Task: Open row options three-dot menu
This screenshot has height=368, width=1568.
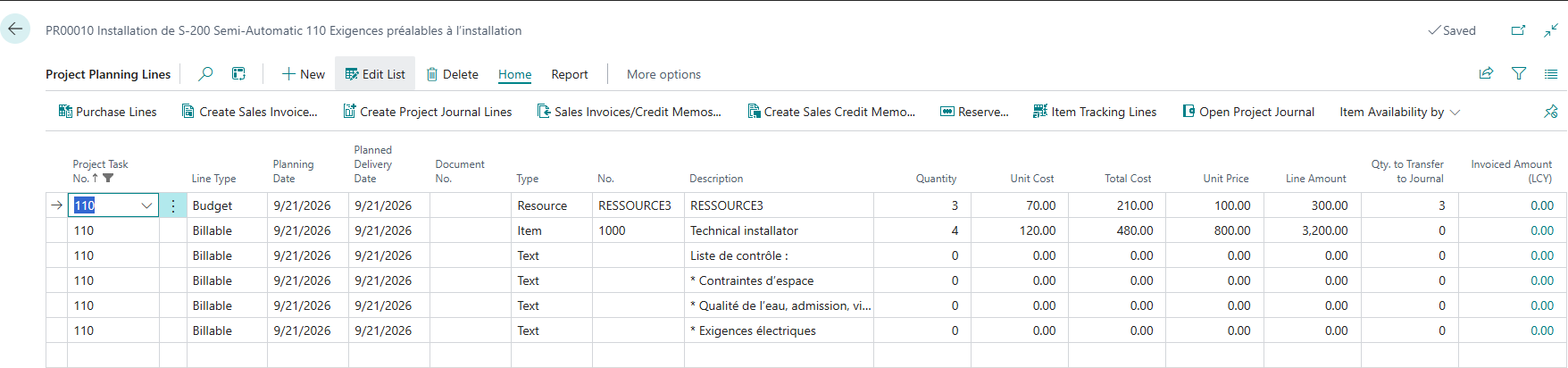Action: point(173,205)
